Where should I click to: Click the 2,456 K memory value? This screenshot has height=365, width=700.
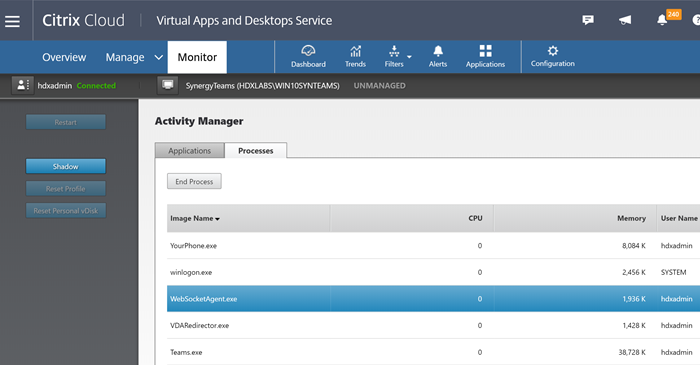633,272
